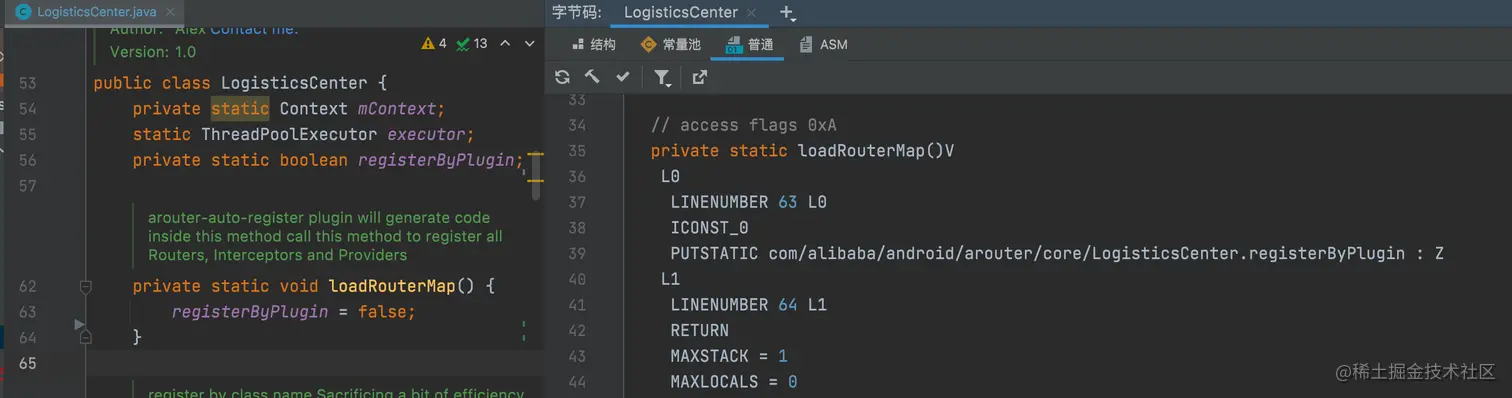This screenshot has width=1512, height=398.
Task: Click the editor vertical scrollbar thumb
Action: (535, 176)
